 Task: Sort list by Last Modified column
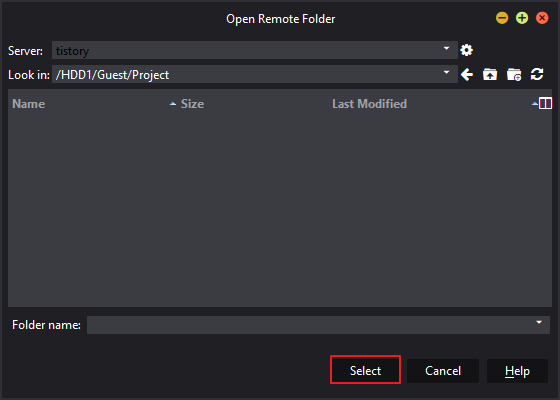coord(369,104)
